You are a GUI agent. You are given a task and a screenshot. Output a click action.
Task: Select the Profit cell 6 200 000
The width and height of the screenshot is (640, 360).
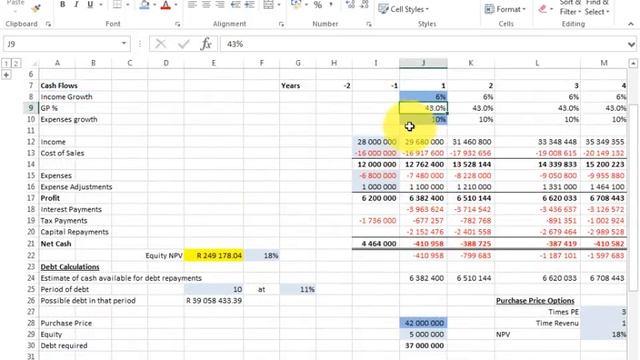point(376,198)
